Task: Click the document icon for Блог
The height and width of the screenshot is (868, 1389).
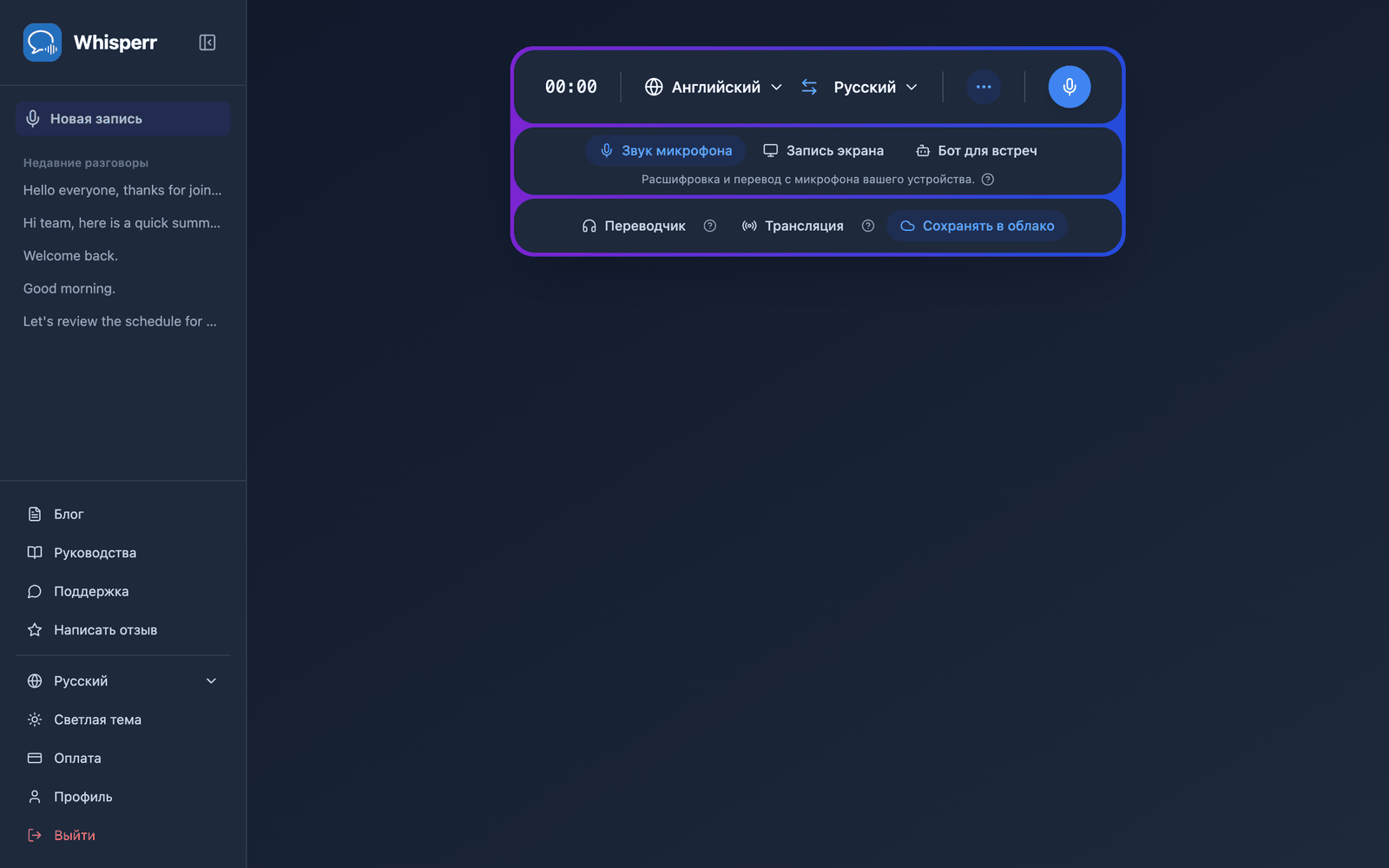Action: point(35,515)
